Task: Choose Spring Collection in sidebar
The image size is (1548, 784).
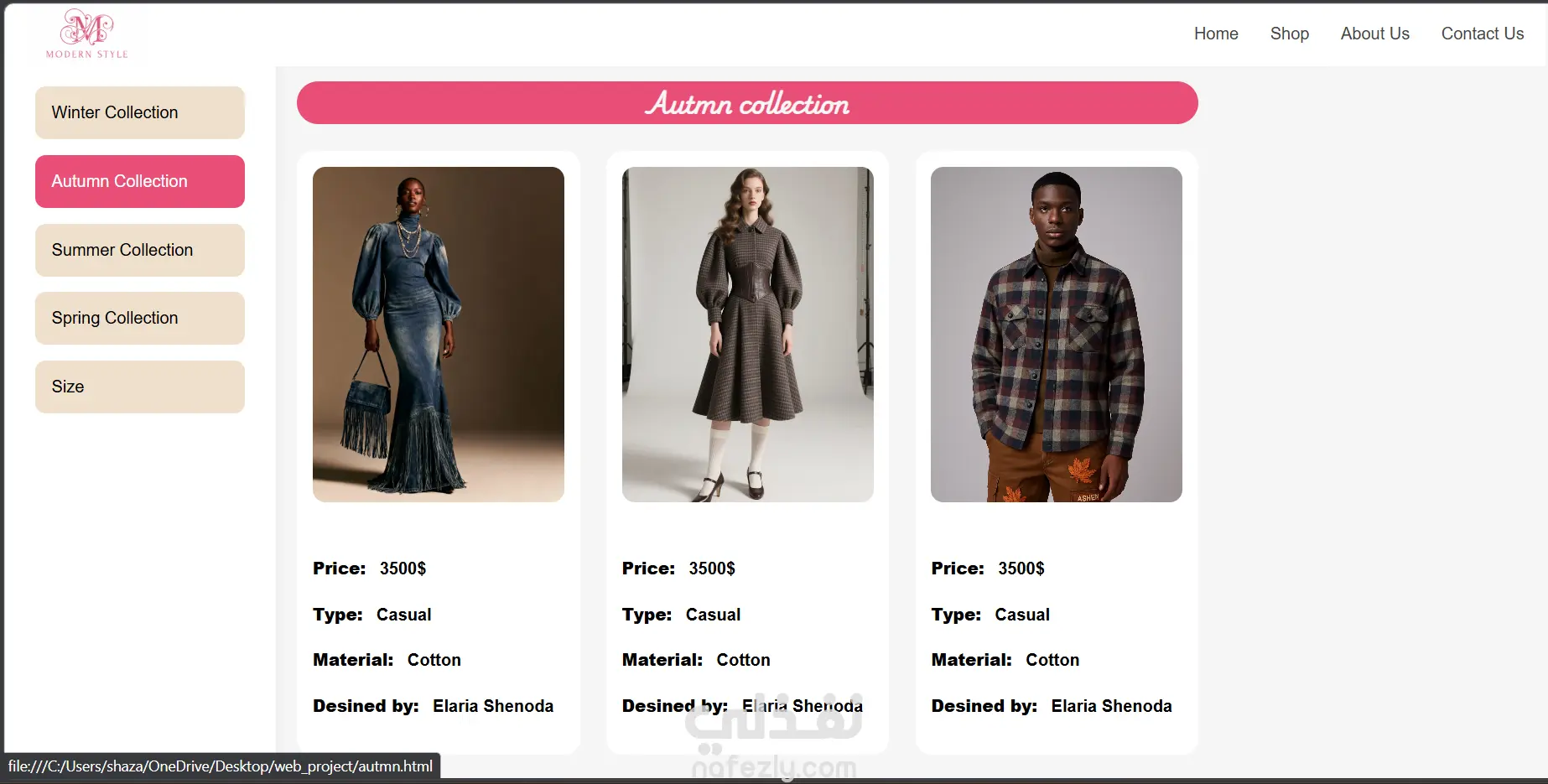Action: coord(140,318)
